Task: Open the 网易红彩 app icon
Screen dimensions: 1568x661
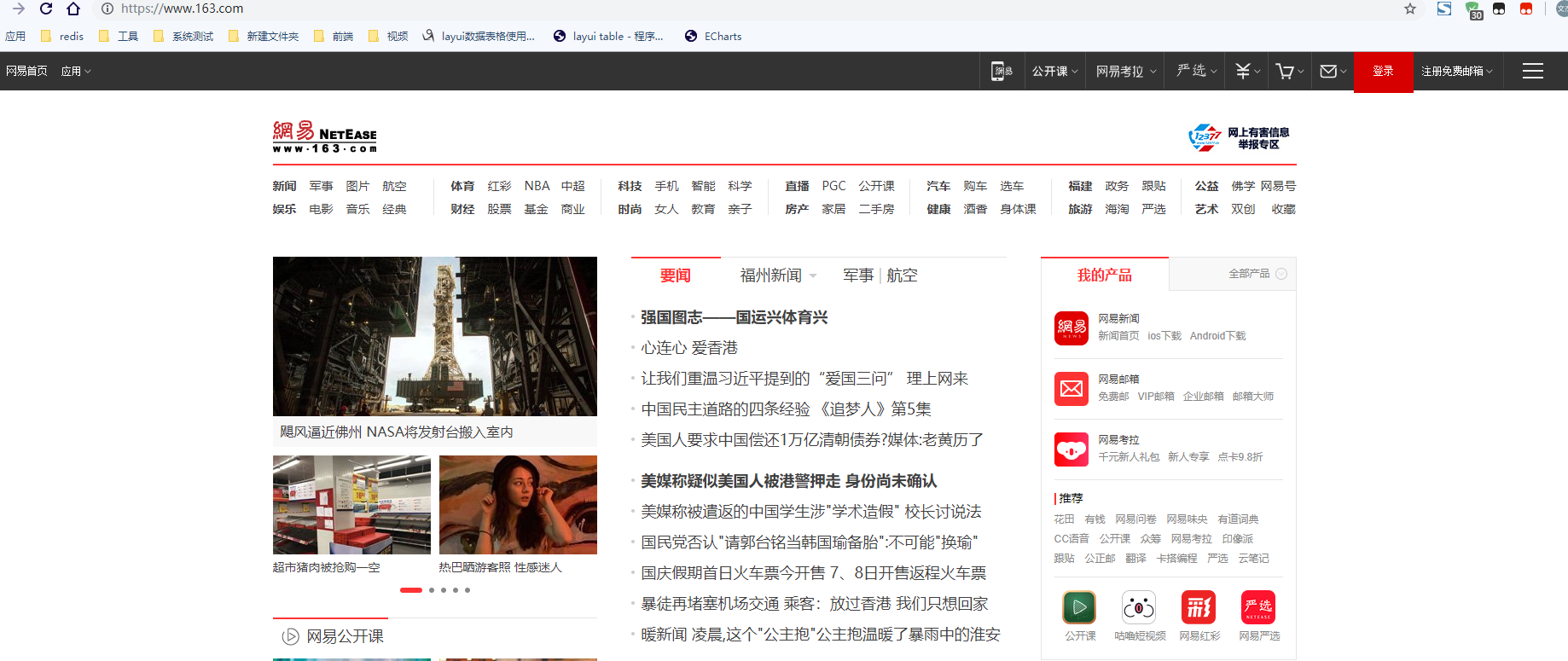Action: click(1199, 607)
